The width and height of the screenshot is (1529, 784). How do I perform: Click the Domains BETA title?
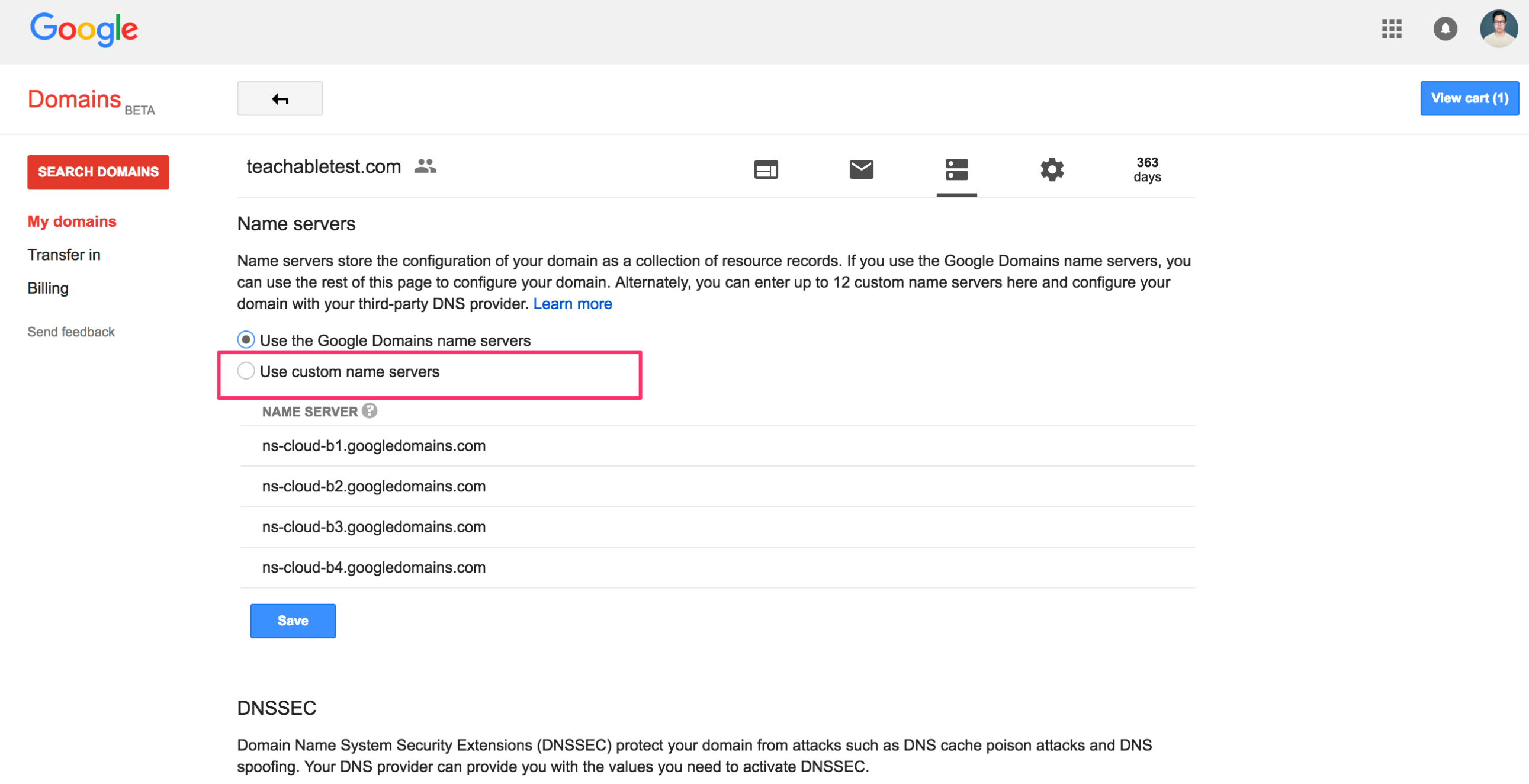point(91,101)
